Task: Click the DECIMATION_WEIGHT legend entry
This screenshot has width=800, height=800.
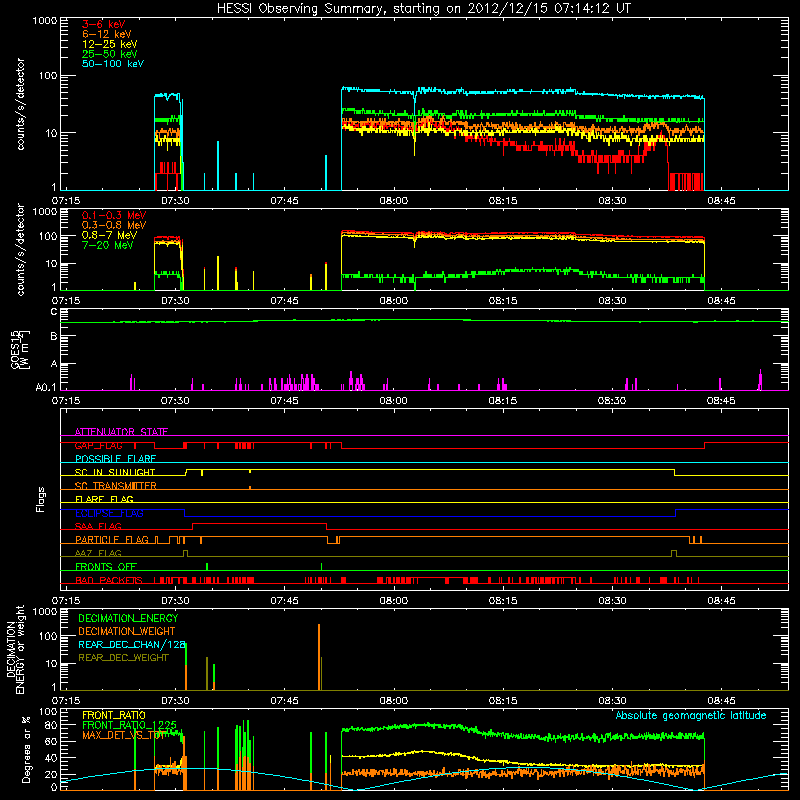Action: coord(127,631)
